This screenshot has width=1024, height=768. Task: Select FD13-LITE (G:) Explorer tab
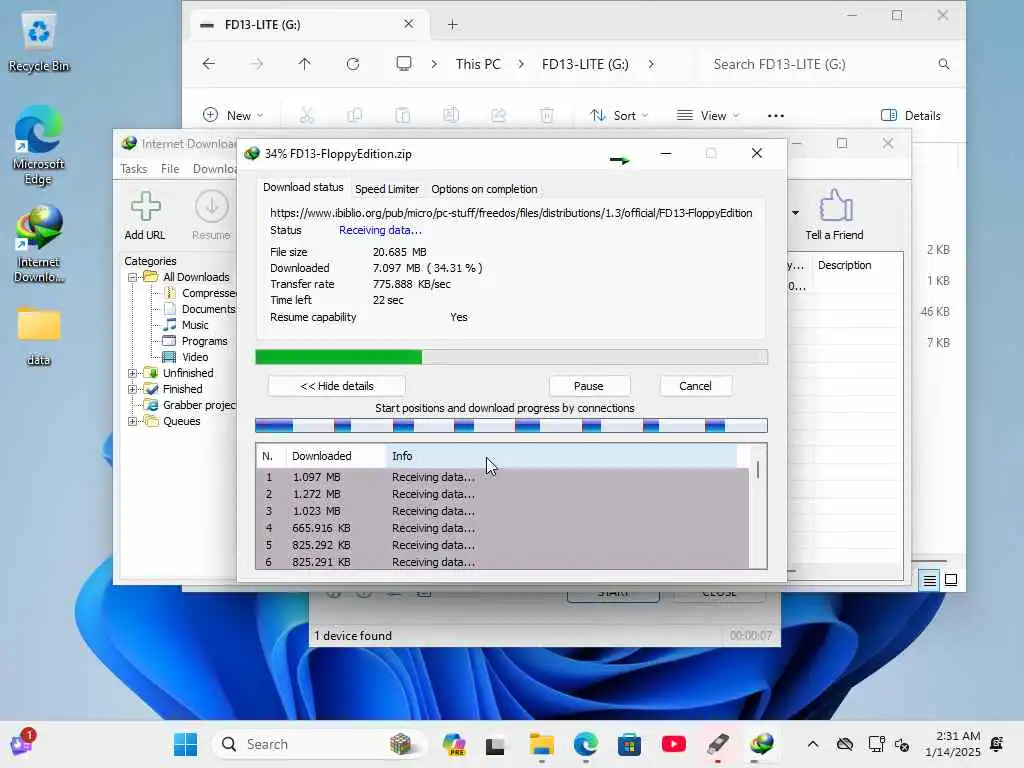coord(310,25)
